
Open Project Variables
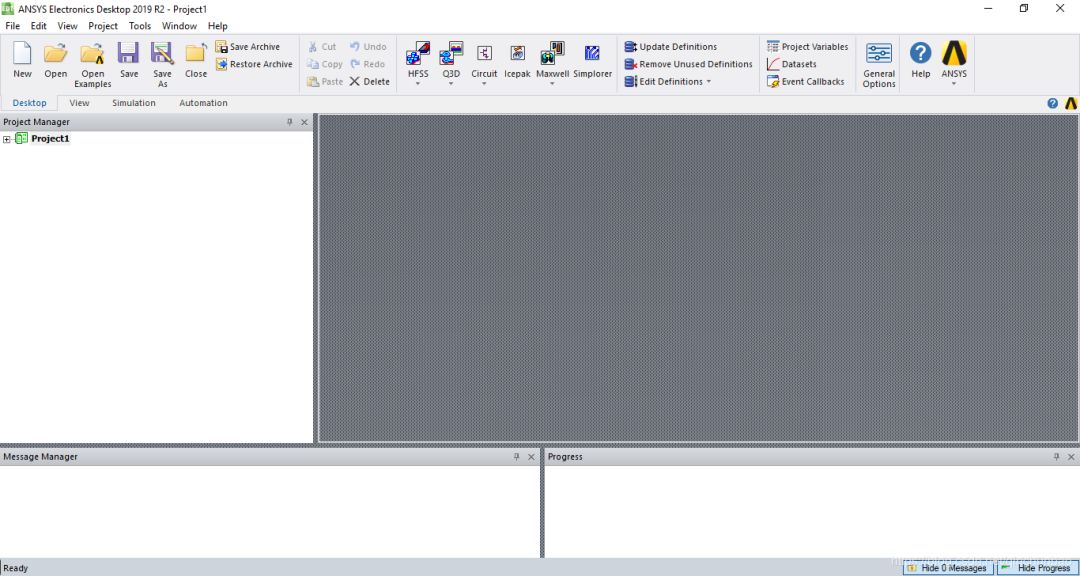(x=807, y=47)
